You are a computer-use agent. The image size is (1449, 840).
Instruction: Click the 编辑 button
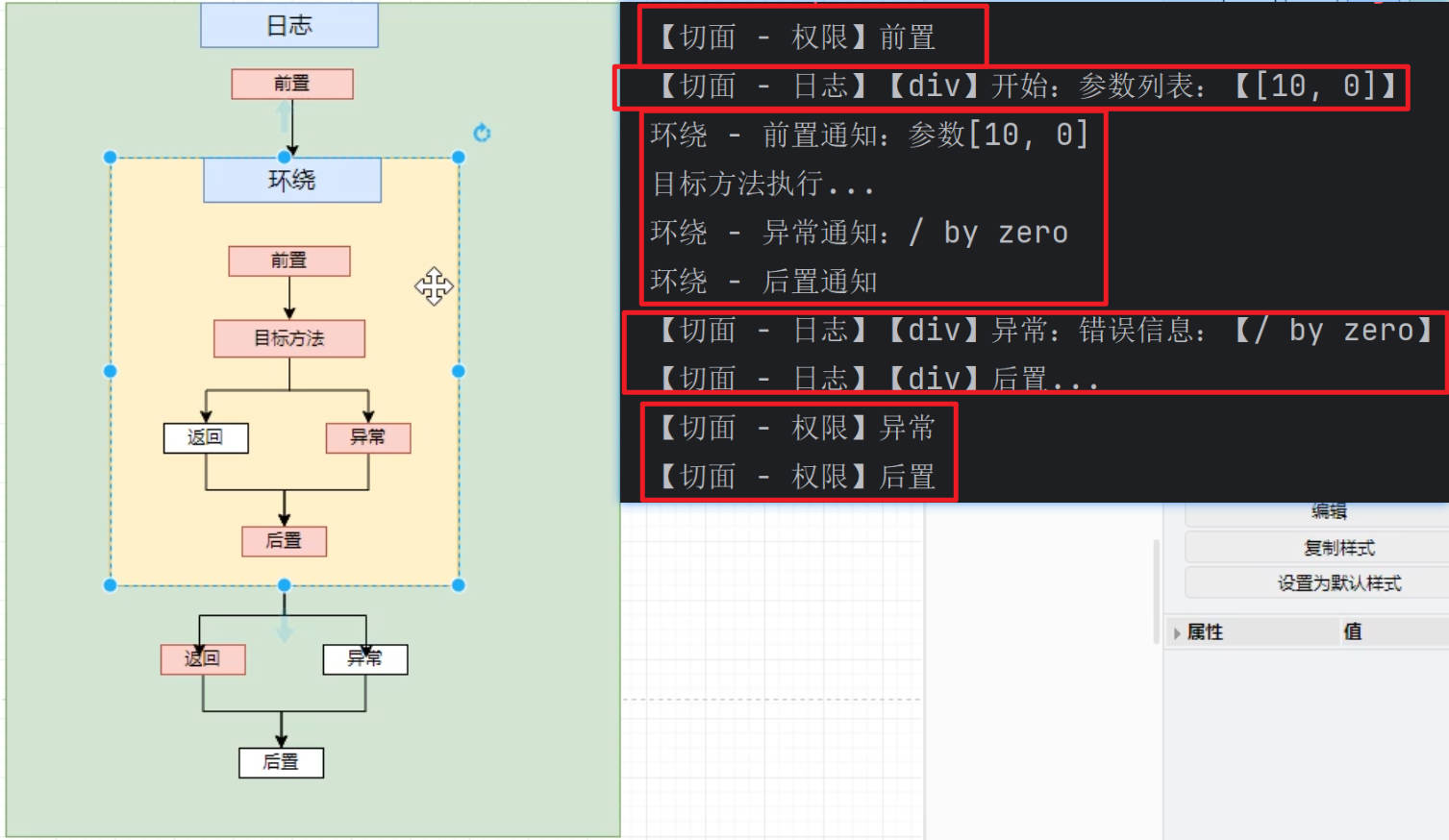(x=1329, y=512)
